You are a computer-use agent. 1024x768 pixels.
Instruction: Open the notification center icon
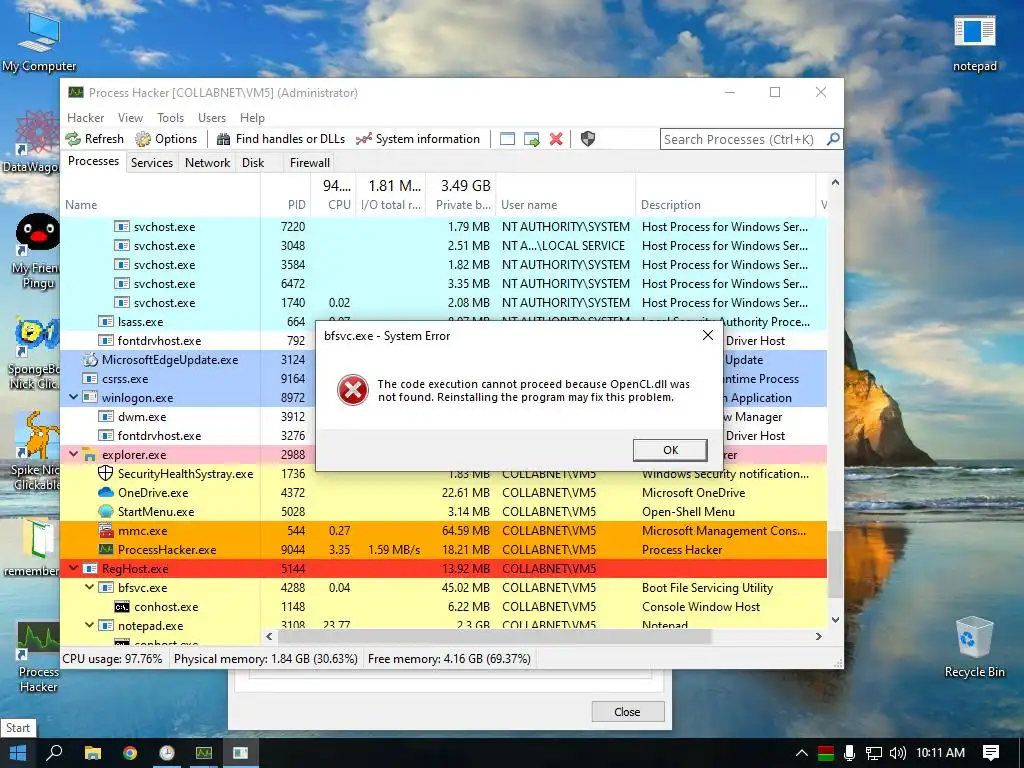coord(991,753)
